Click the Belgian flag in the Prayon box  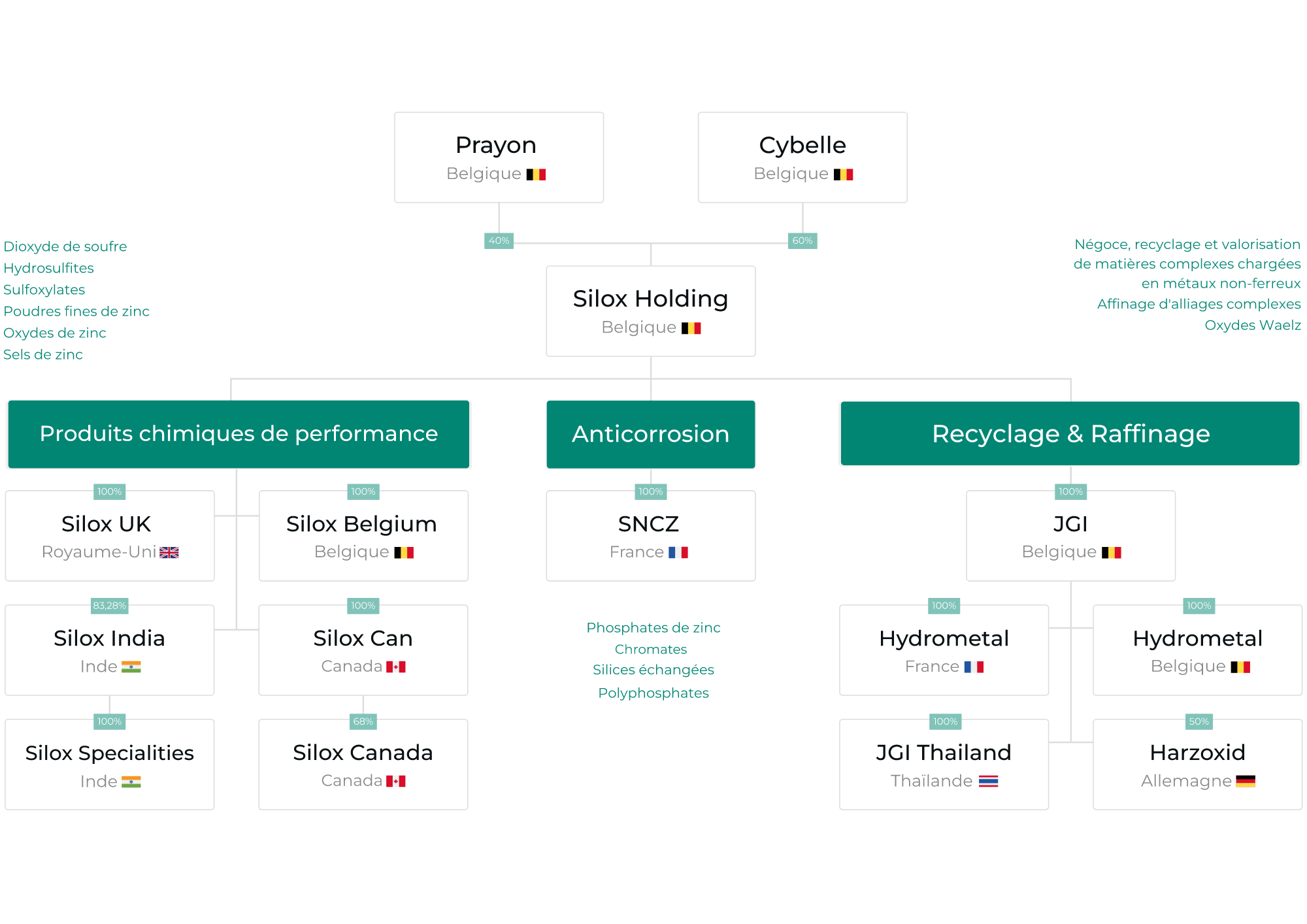[x=536, y=174]
